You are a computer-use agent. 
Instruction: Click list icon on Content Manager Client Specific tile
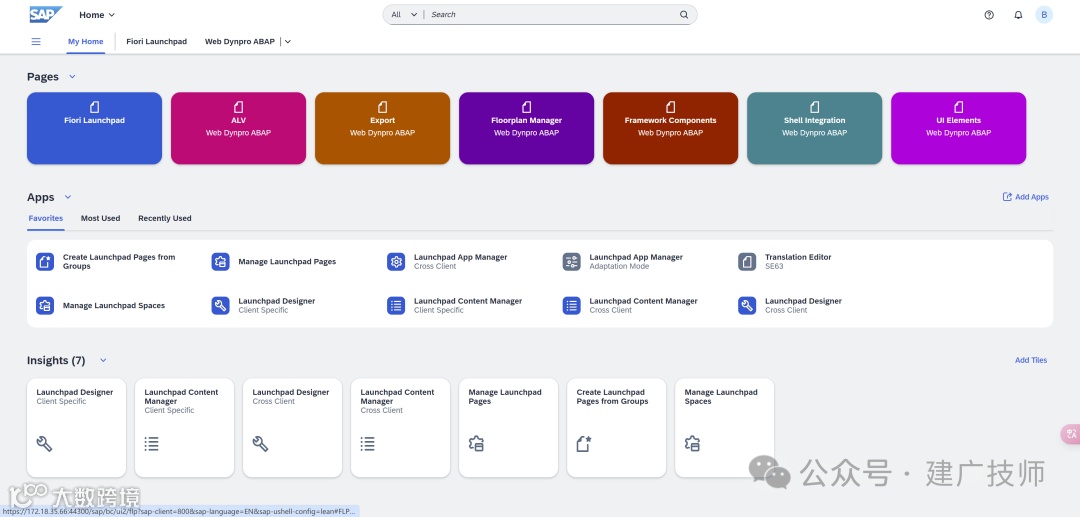152,444
